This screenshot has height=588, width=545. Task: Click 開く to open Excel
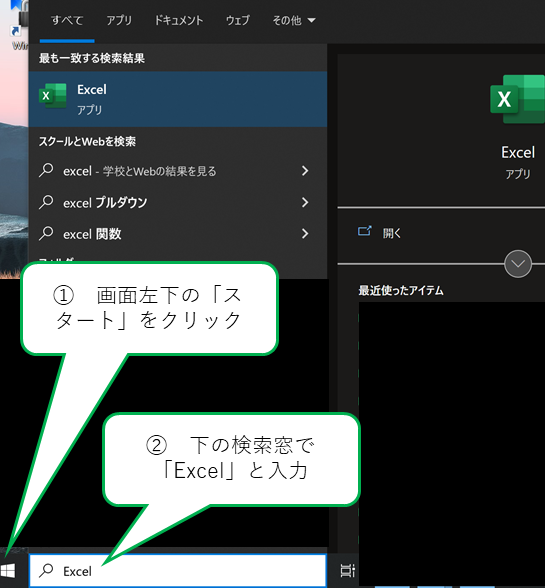[392, 233]
